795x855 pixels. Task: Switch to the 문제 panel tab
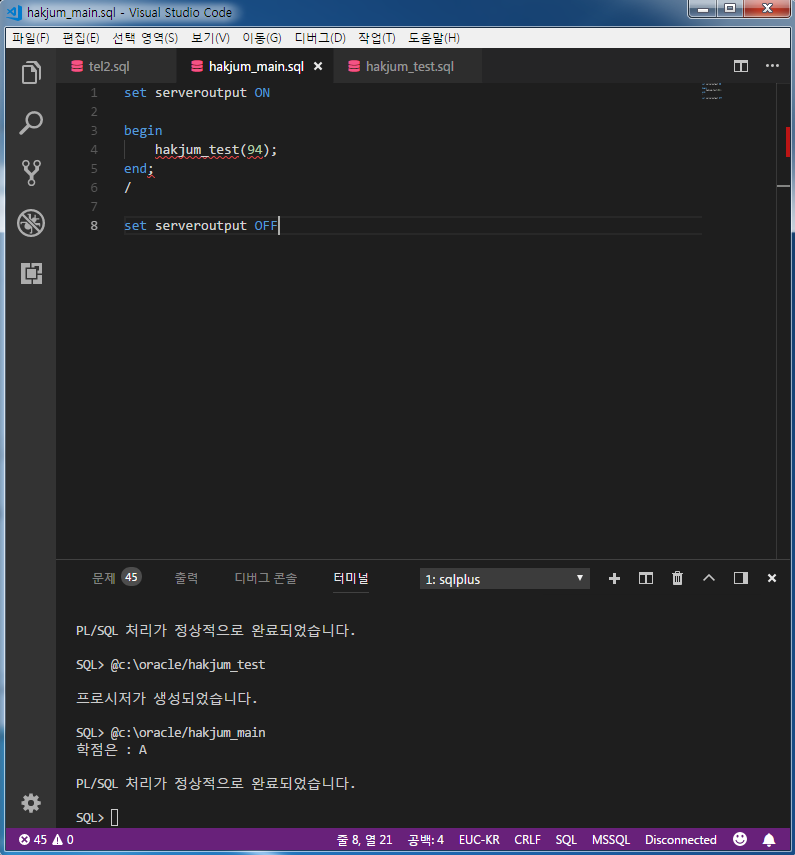[117, 578]
